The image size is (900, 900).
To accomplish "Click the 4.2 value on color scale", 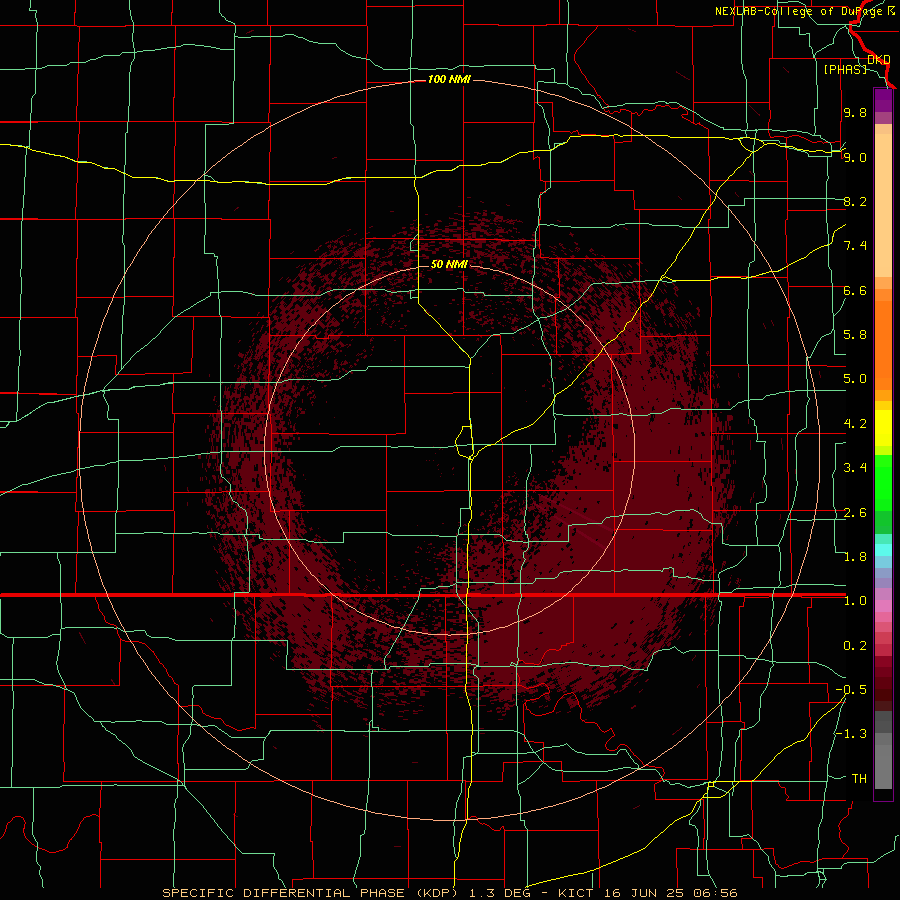I will tap(855, 424).
